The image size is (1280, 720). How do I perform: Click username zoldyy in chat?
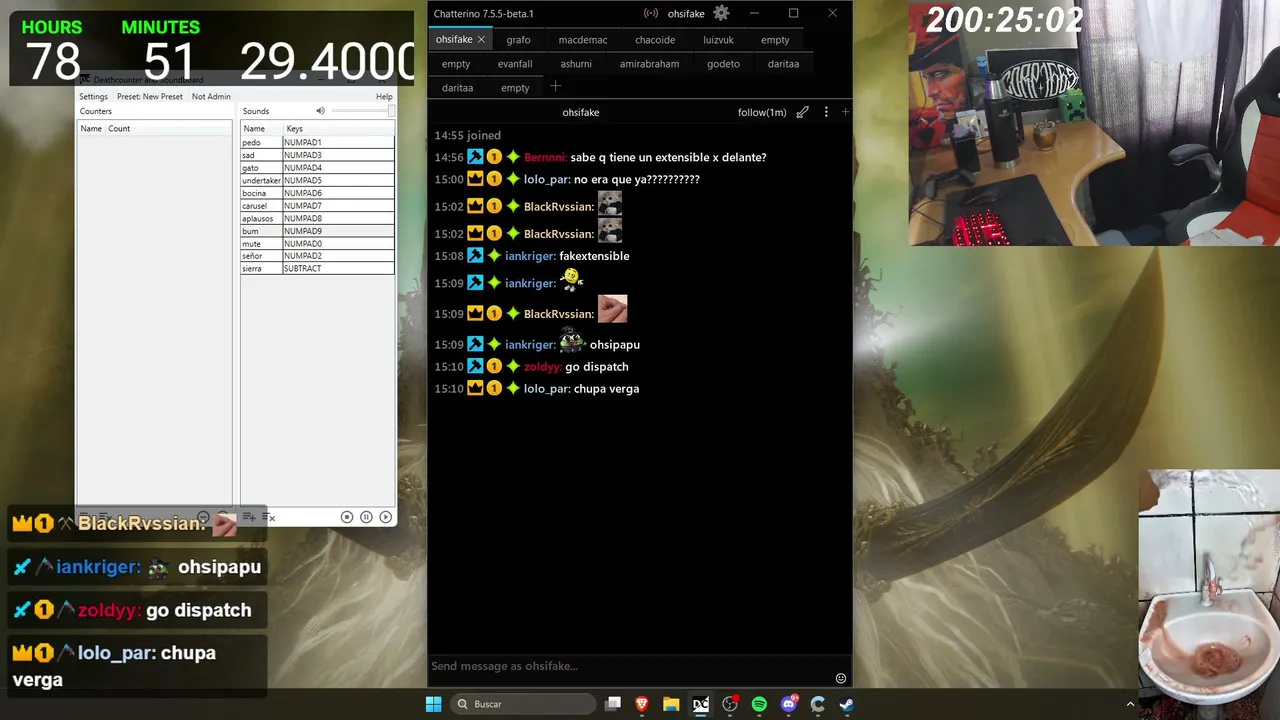(543, 367)
